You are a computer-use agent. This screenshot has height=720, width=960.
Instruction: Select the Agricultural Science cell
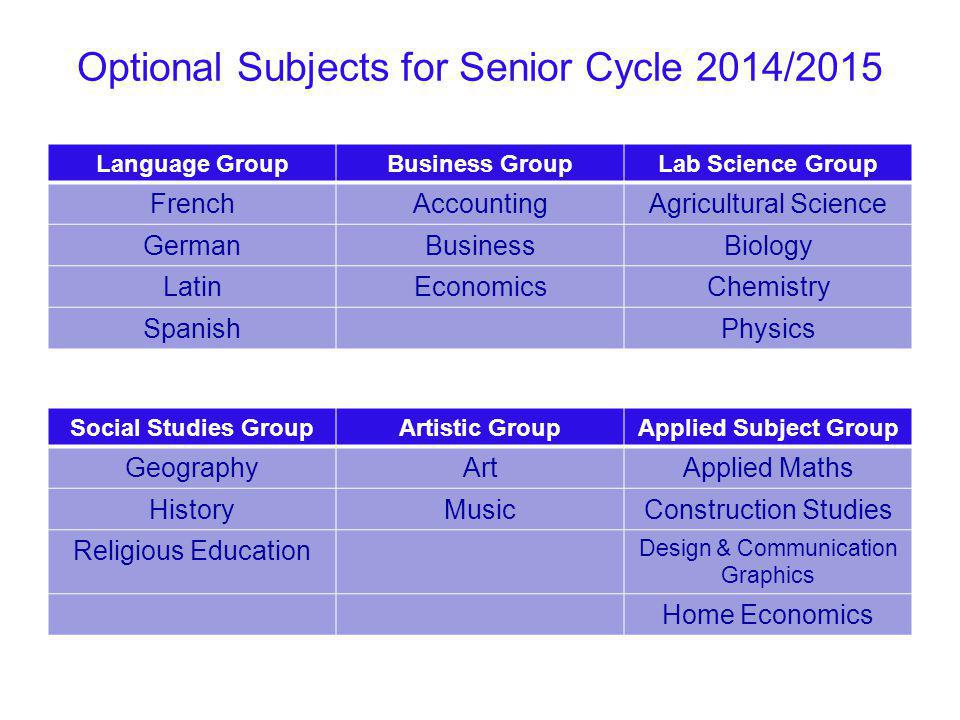click(x=768, y=203)
